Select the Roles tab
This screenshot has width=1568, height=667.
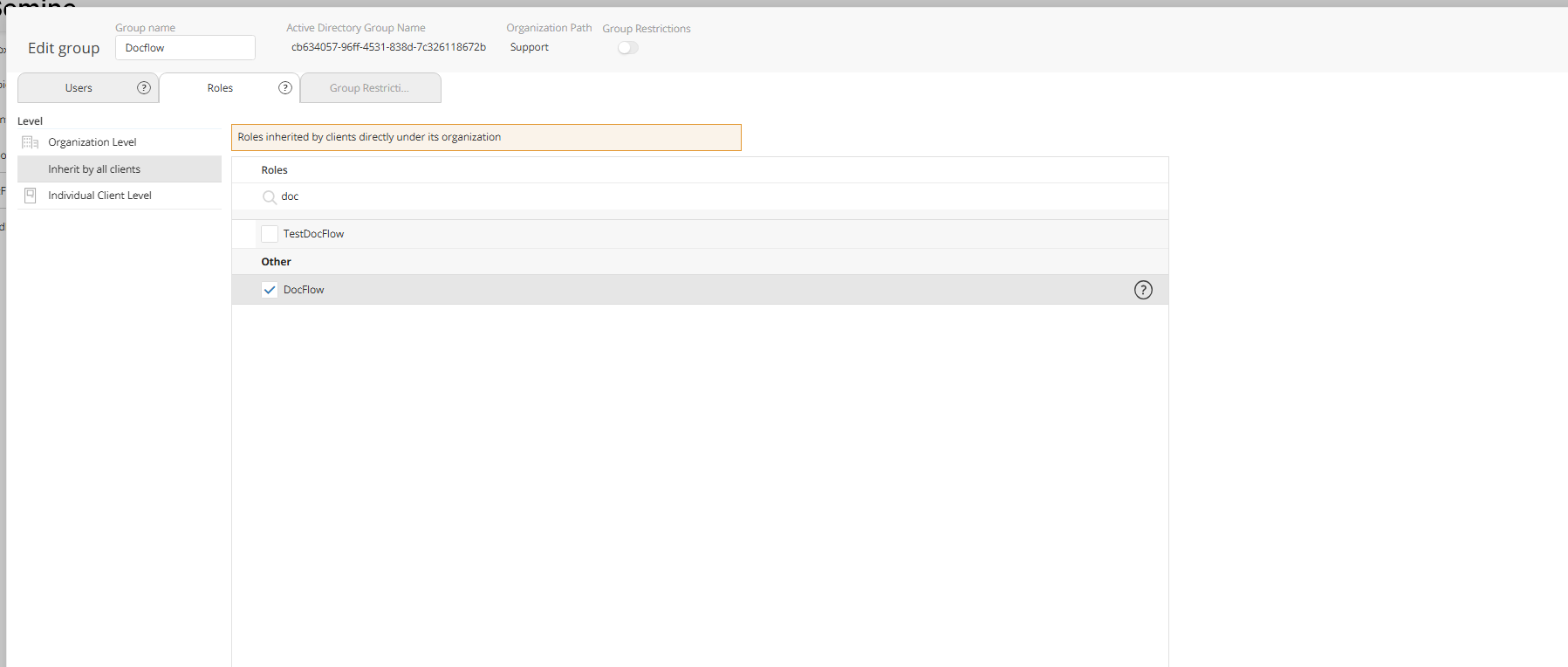click(220, 88)
